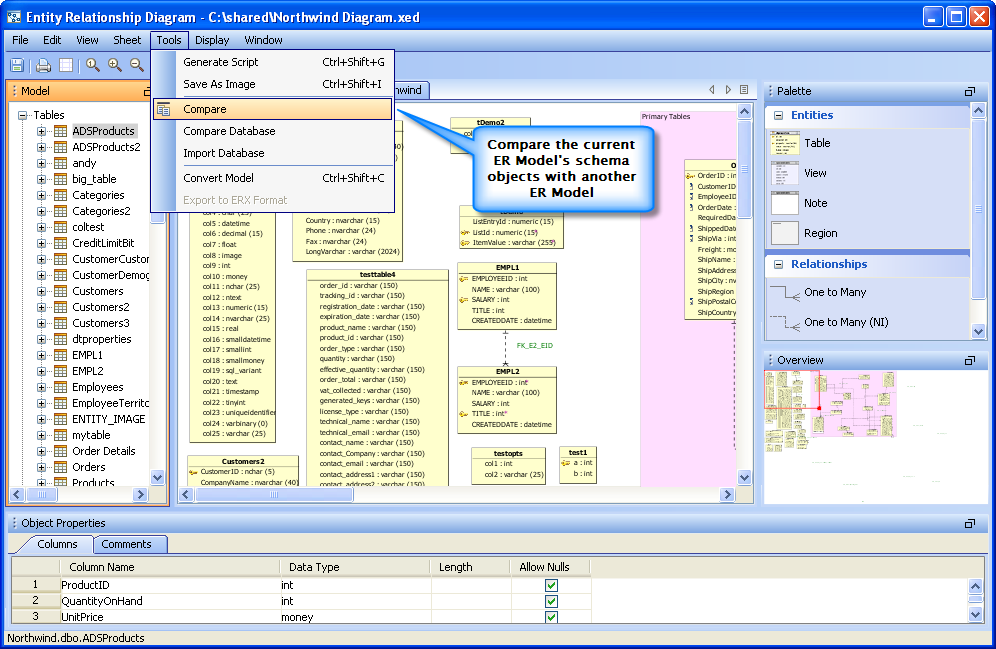
Task: Click the Zoom Out toolbar icon
Action: click(137, 65)
